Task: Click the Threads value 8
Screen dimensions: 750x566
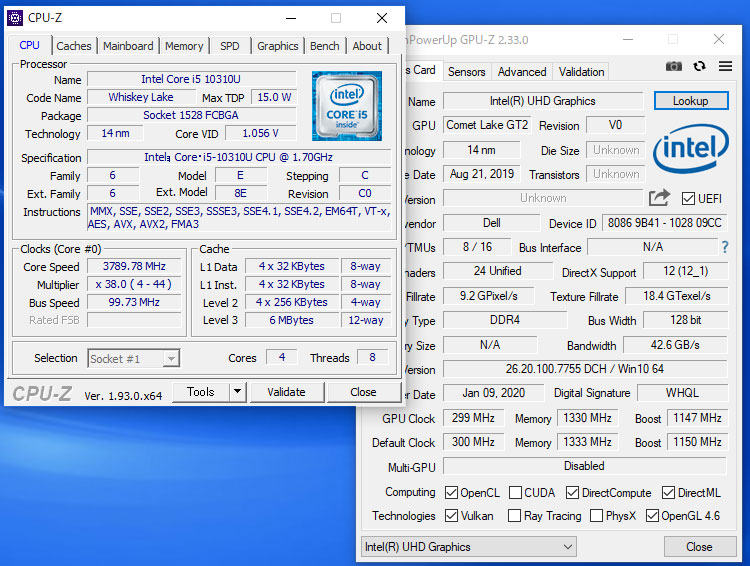Action: click(x=372, y=357)
